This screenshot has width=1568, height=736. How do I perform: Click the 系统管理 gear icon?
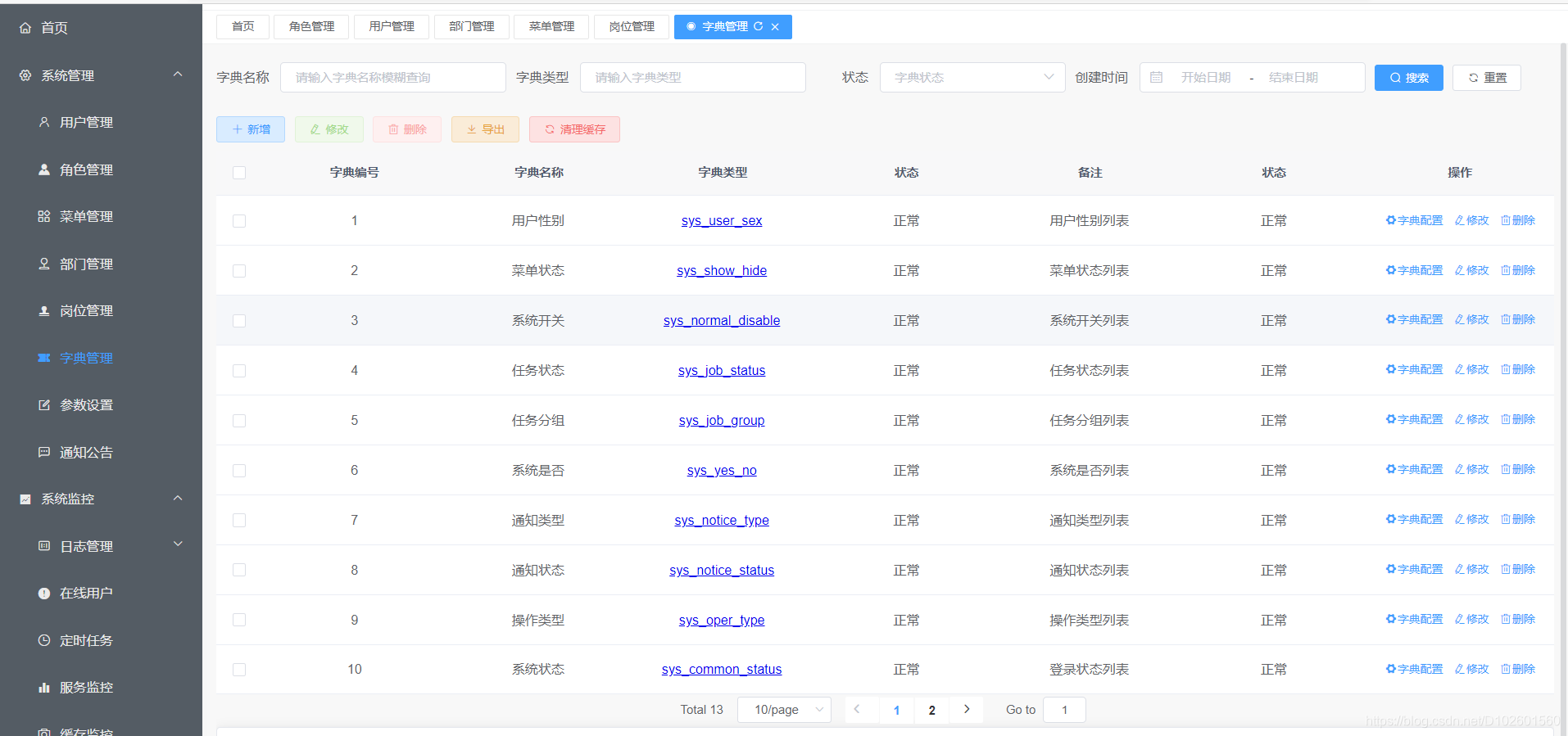click(x=25, y=75)
